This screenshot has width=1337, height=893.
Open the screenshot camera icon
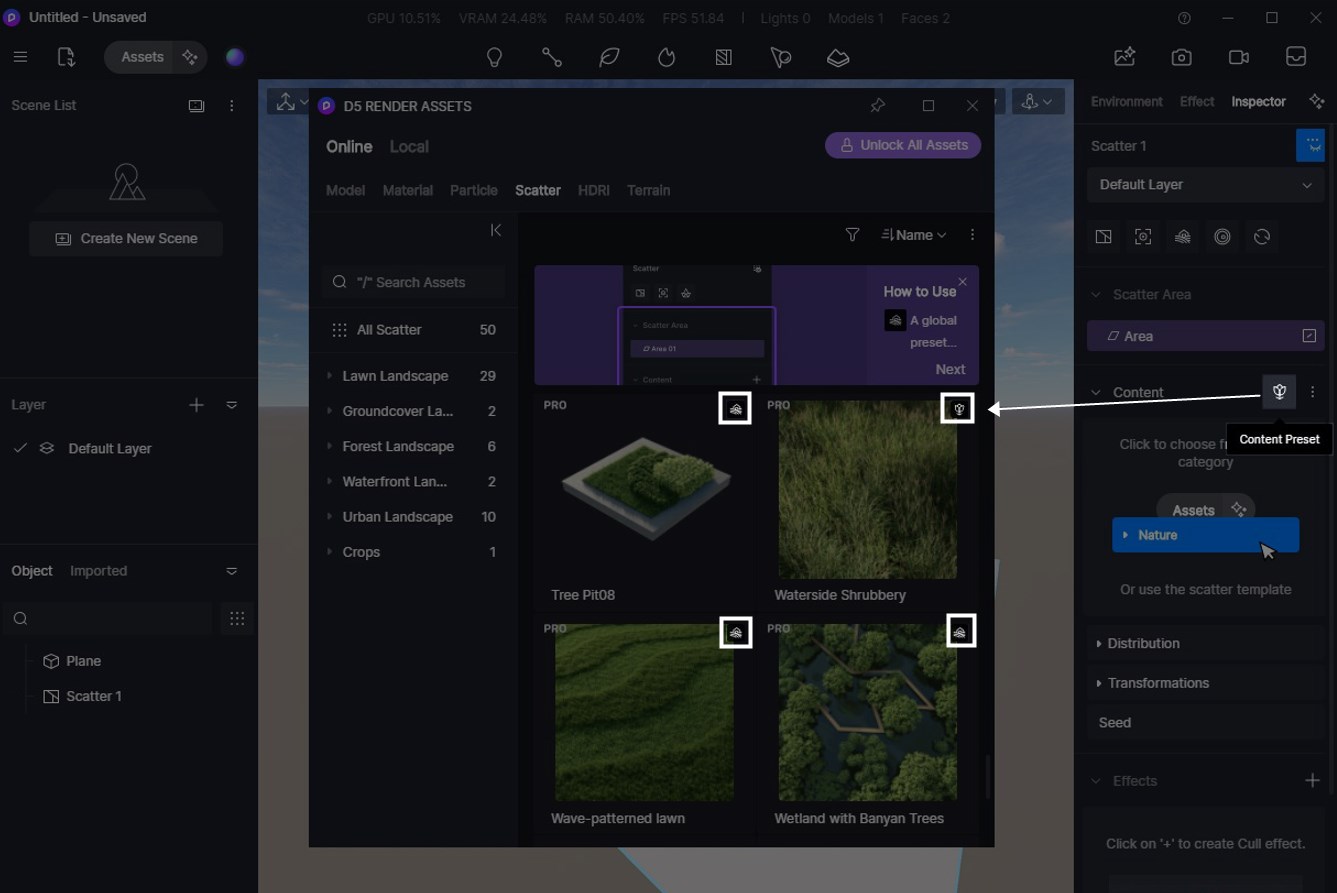[x=1181, y=58]
